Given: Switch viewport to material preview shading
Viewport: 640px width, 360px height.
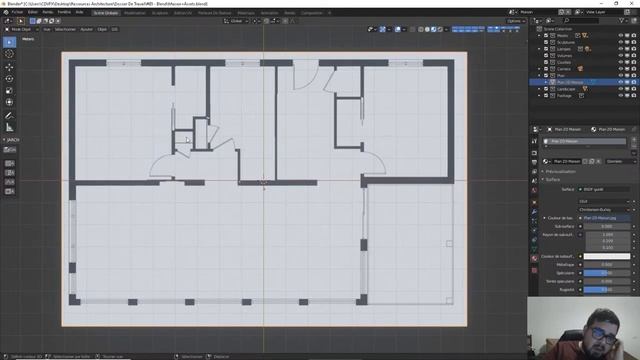Looking at the screenshot, I should pos(433,29).
